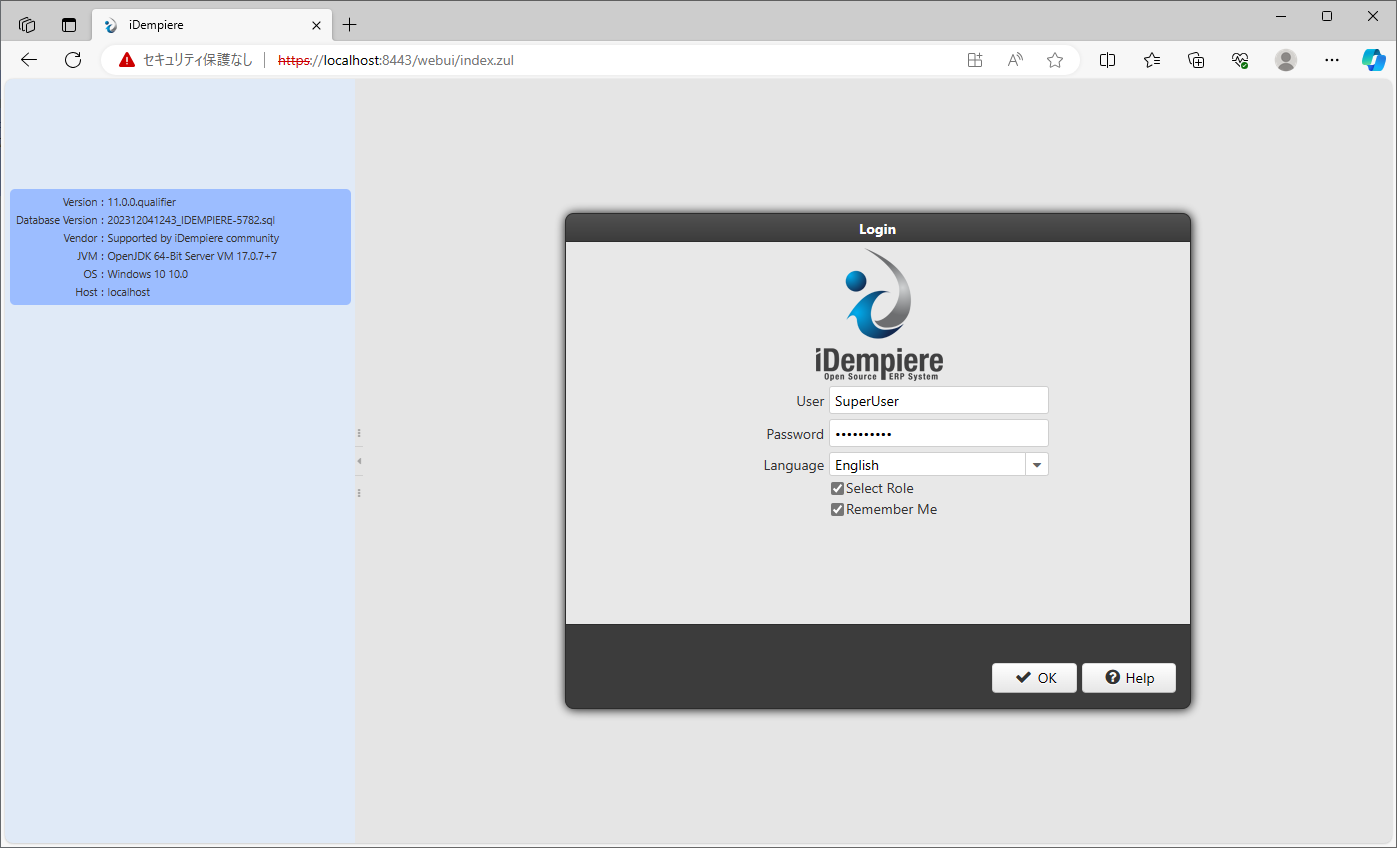Image resolution: width=1397 pixels, height=848 pixels.
Task: Click the red security warning icon
Action: [127, 60]
